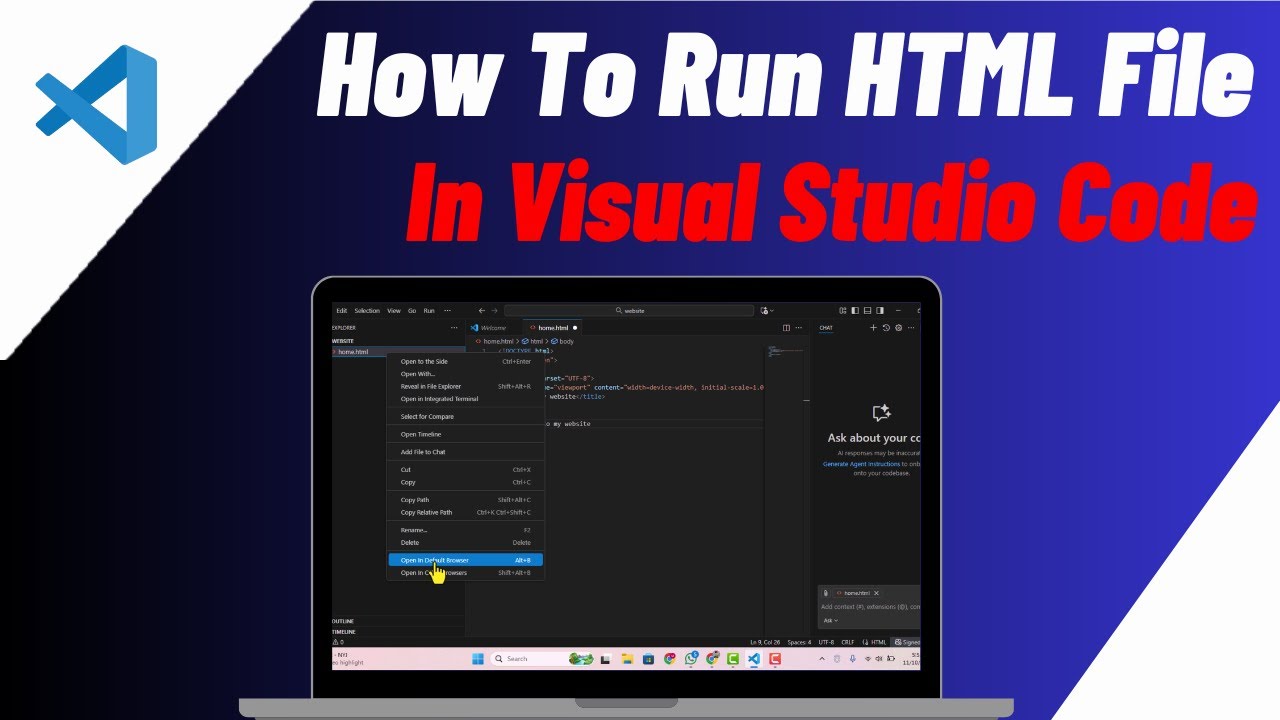This screenshot has width=1280, height=720.
Task: Select Open in Integrated Terminal entry
Action: [465, 399]
